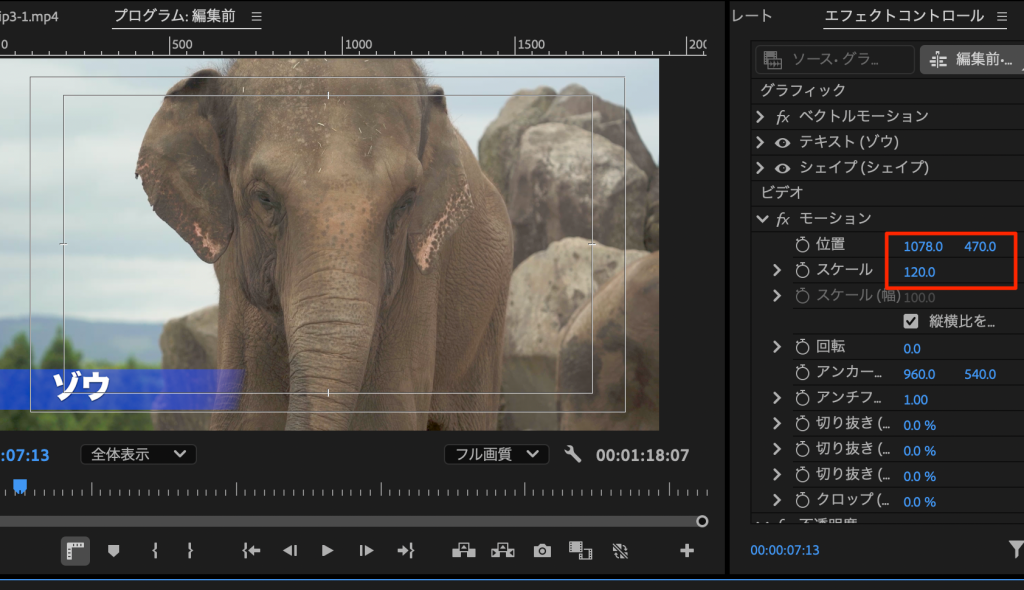Image resolution: width=1024 pixels, height=590 pixels.
Task: Click the Add Marker icon
Action: pyautogui.click(x=113, y=550)
